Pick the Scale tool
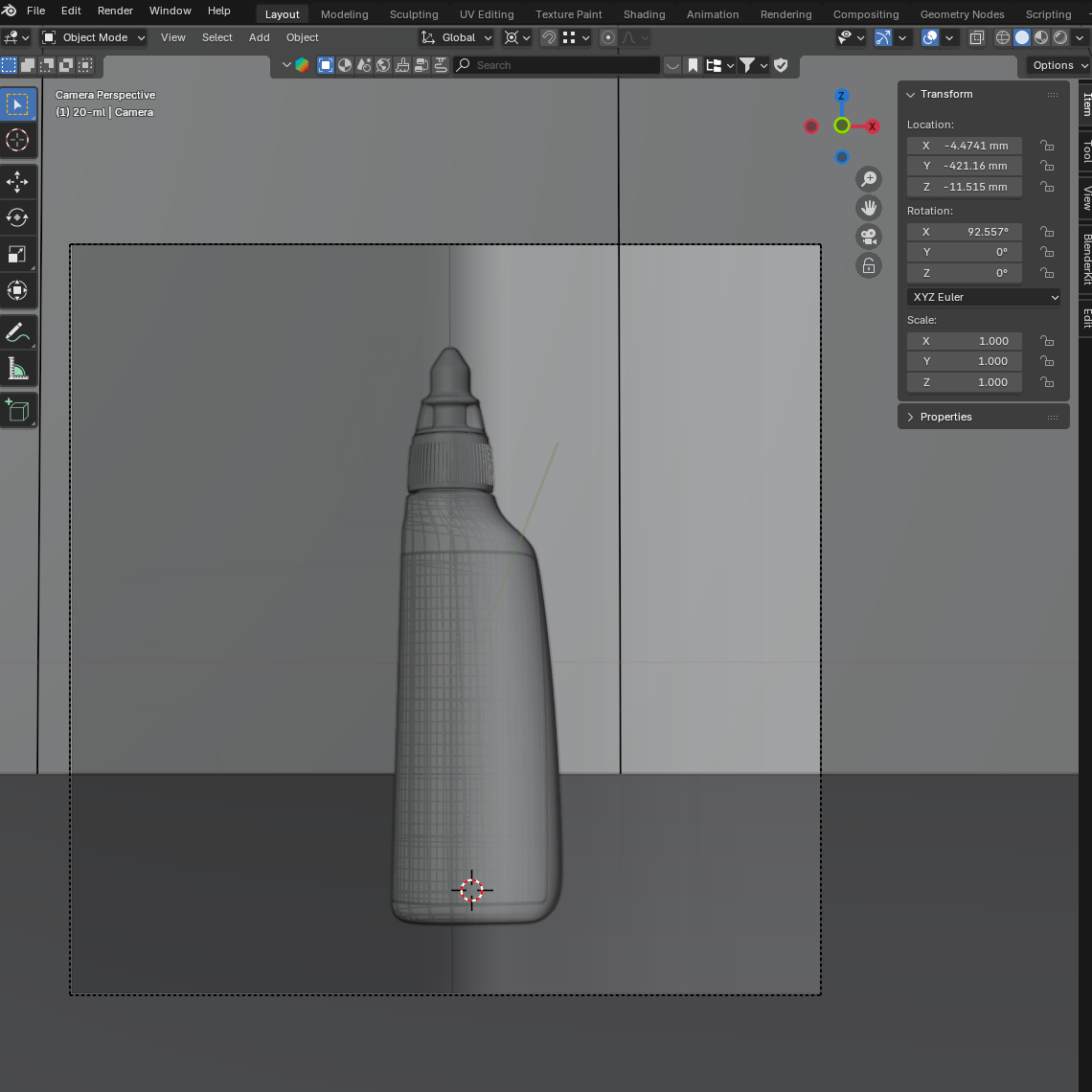This screenshot has height=1092, width=1092. click(17, 254)
